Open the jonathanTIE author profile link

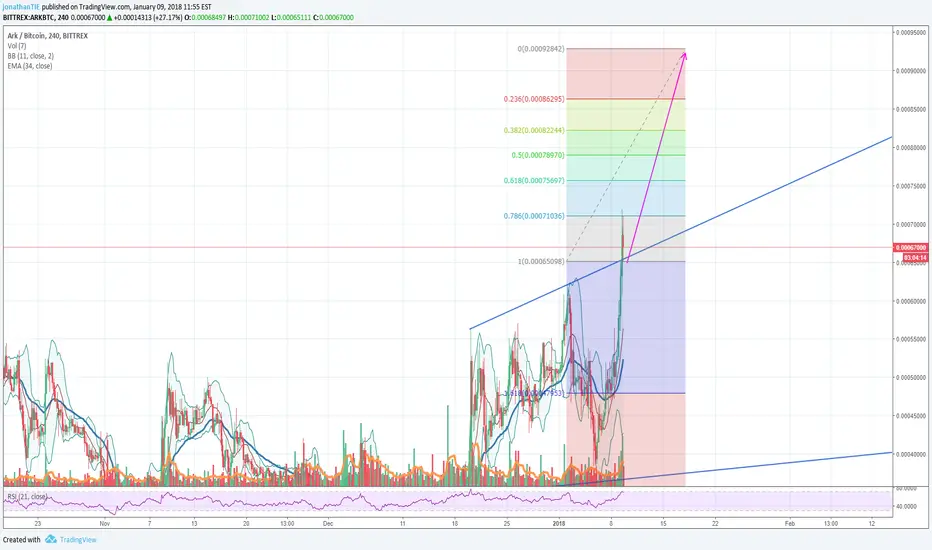point(21,7)
